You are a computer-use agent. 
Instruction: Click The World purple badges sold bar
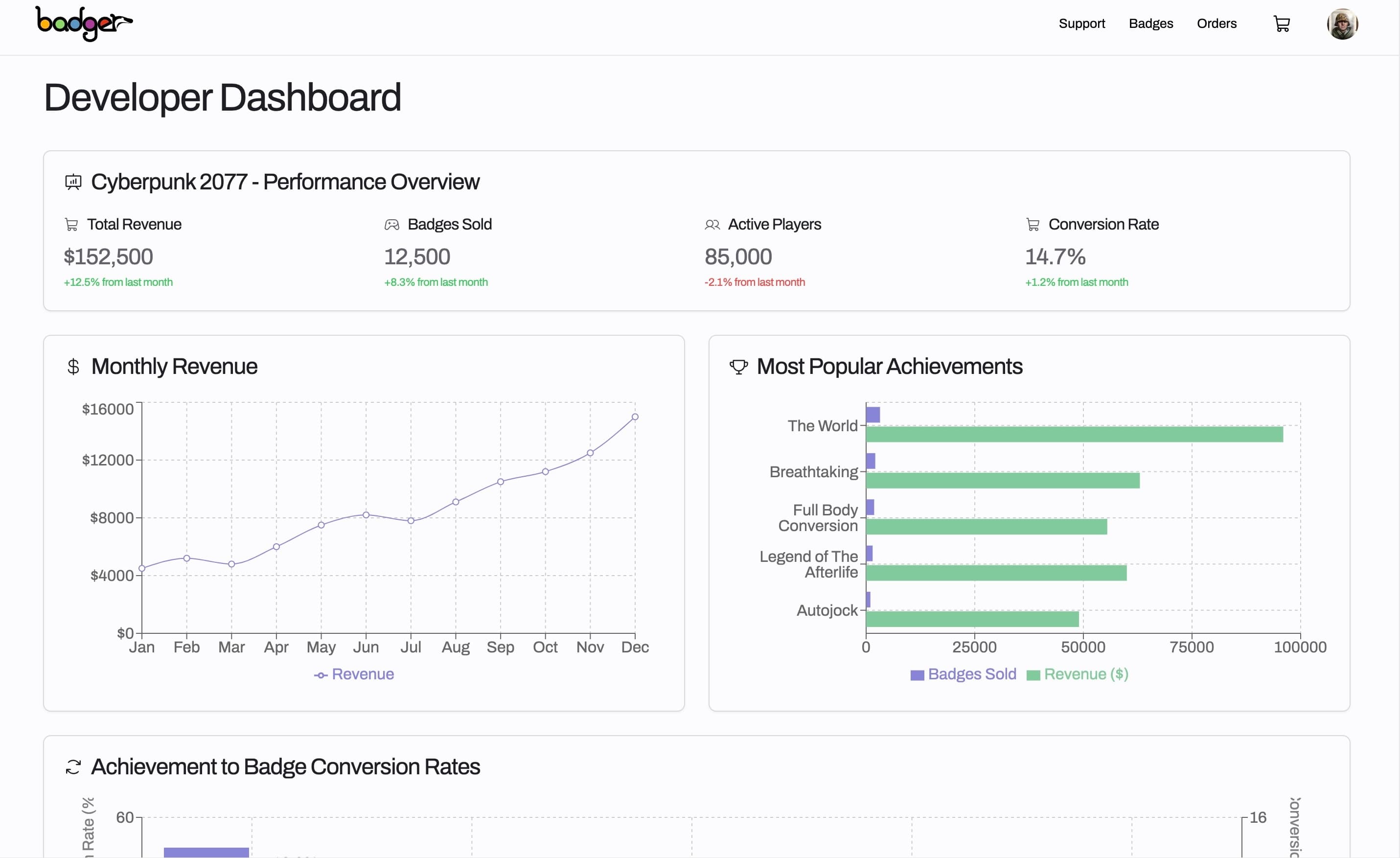872,415
